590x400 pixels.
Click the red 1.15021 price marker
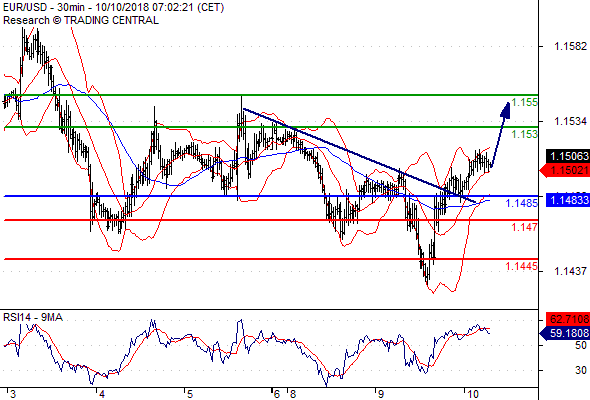(x=565, y=170)
